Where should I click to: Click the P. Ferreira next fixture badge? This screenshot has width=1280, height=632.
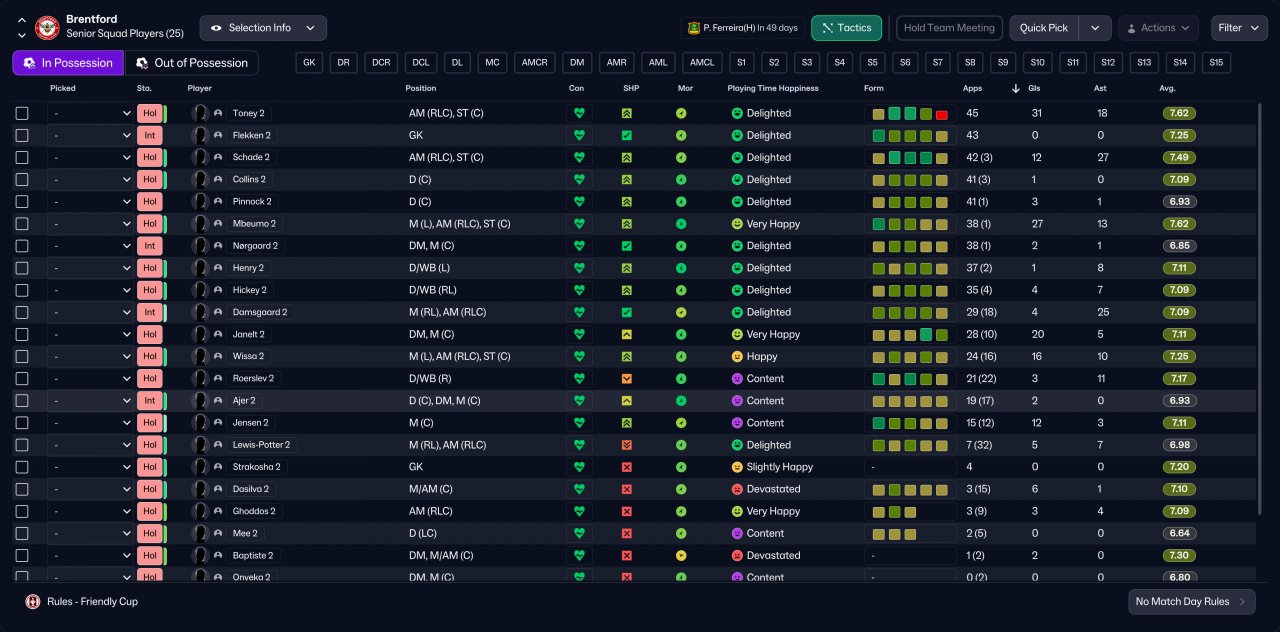742,28
